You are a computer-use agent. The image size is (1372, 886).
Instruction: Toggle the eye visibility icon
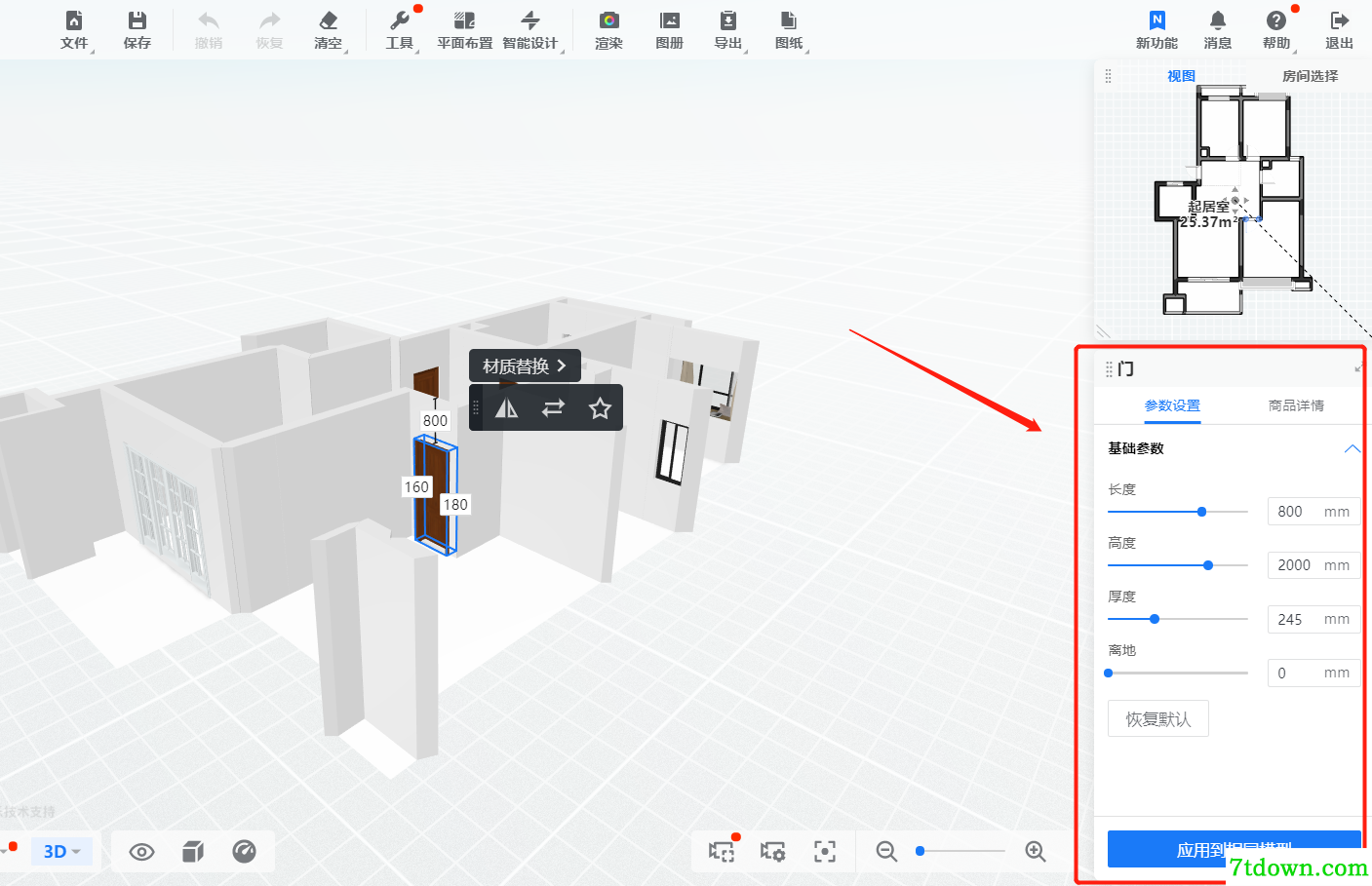[141, 852]
